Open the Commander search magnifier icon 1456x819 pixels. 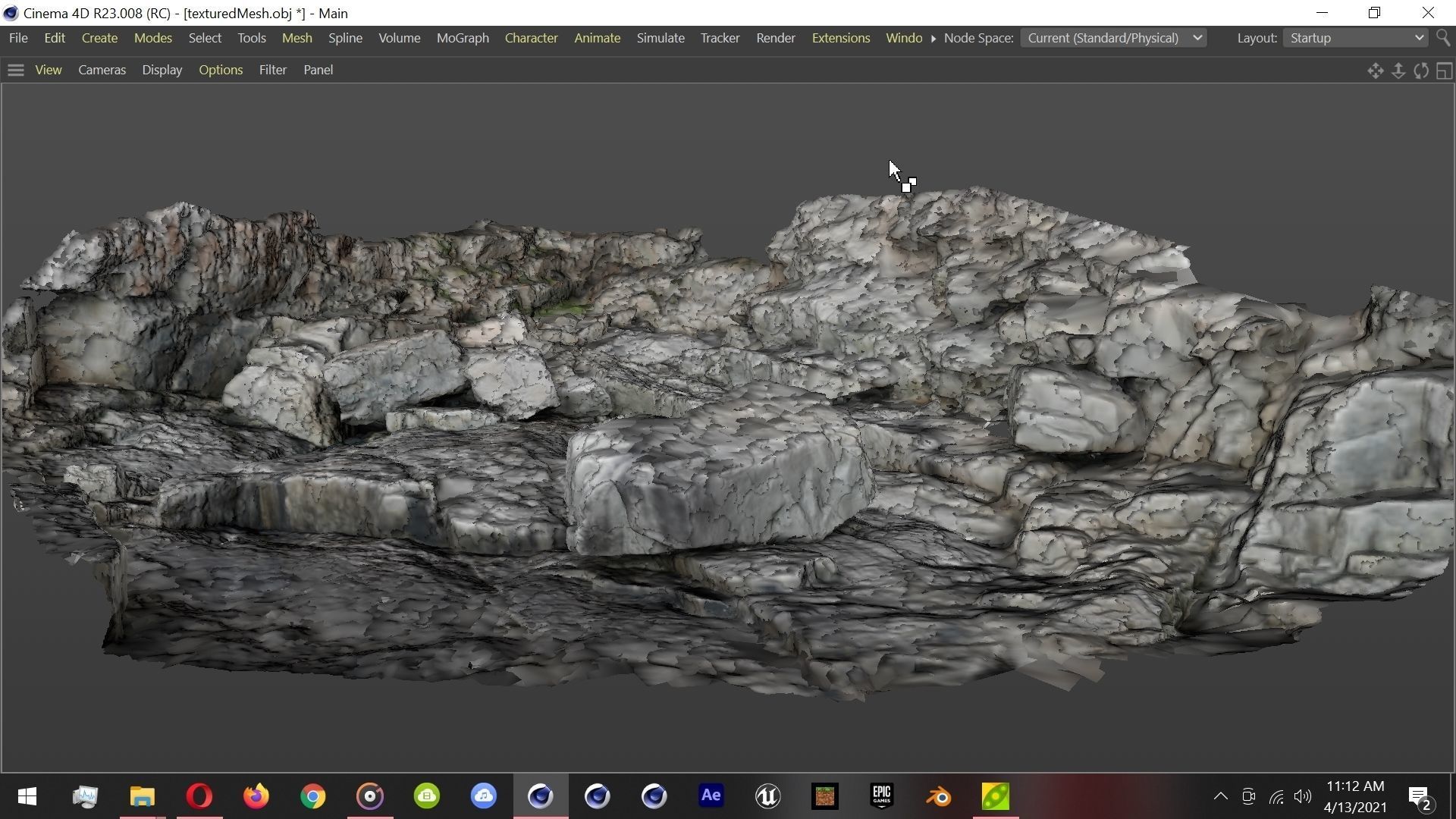point(1443,38)
